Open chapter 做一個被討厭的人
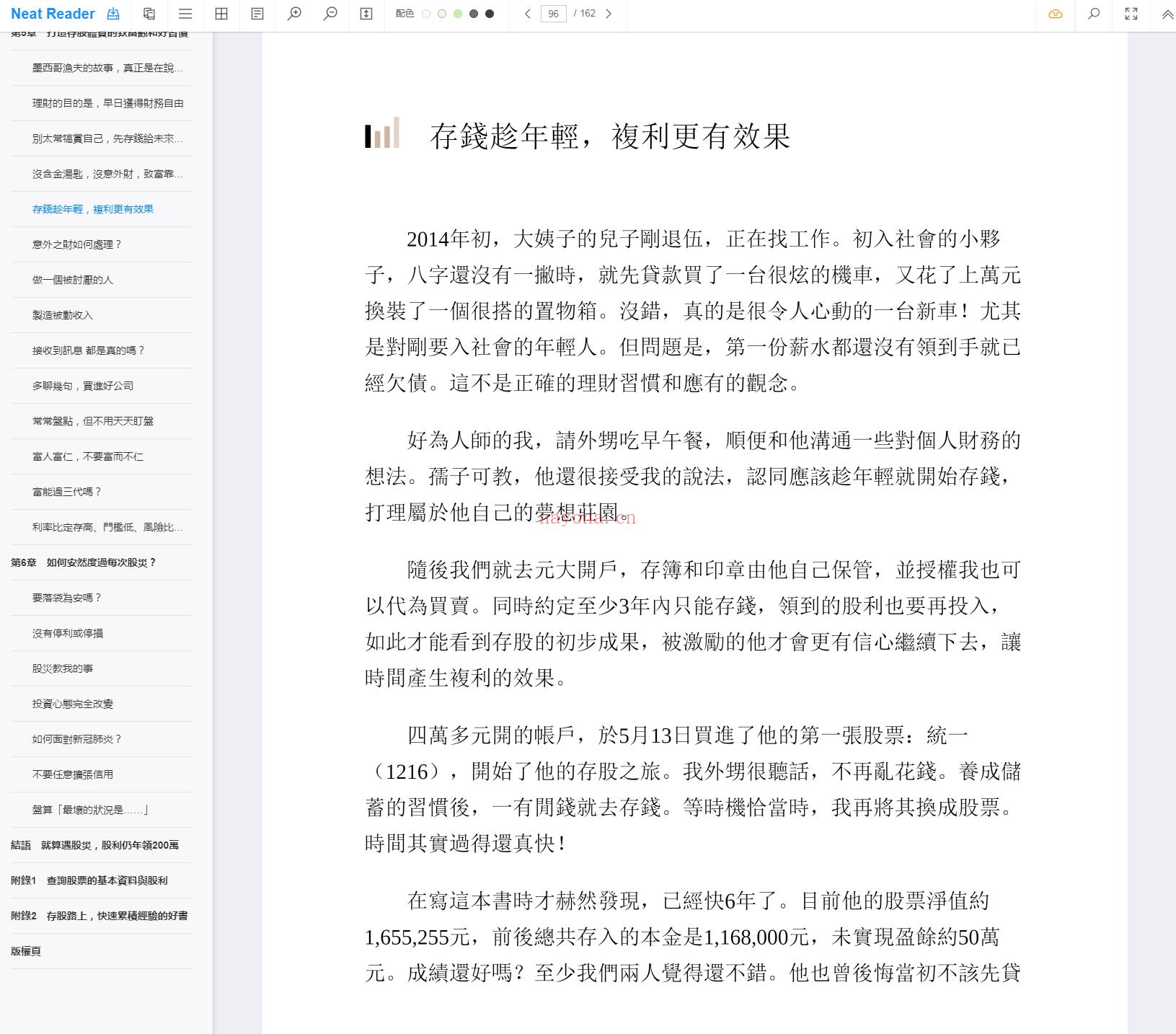 pyautogui.click(x=73, y=280)
